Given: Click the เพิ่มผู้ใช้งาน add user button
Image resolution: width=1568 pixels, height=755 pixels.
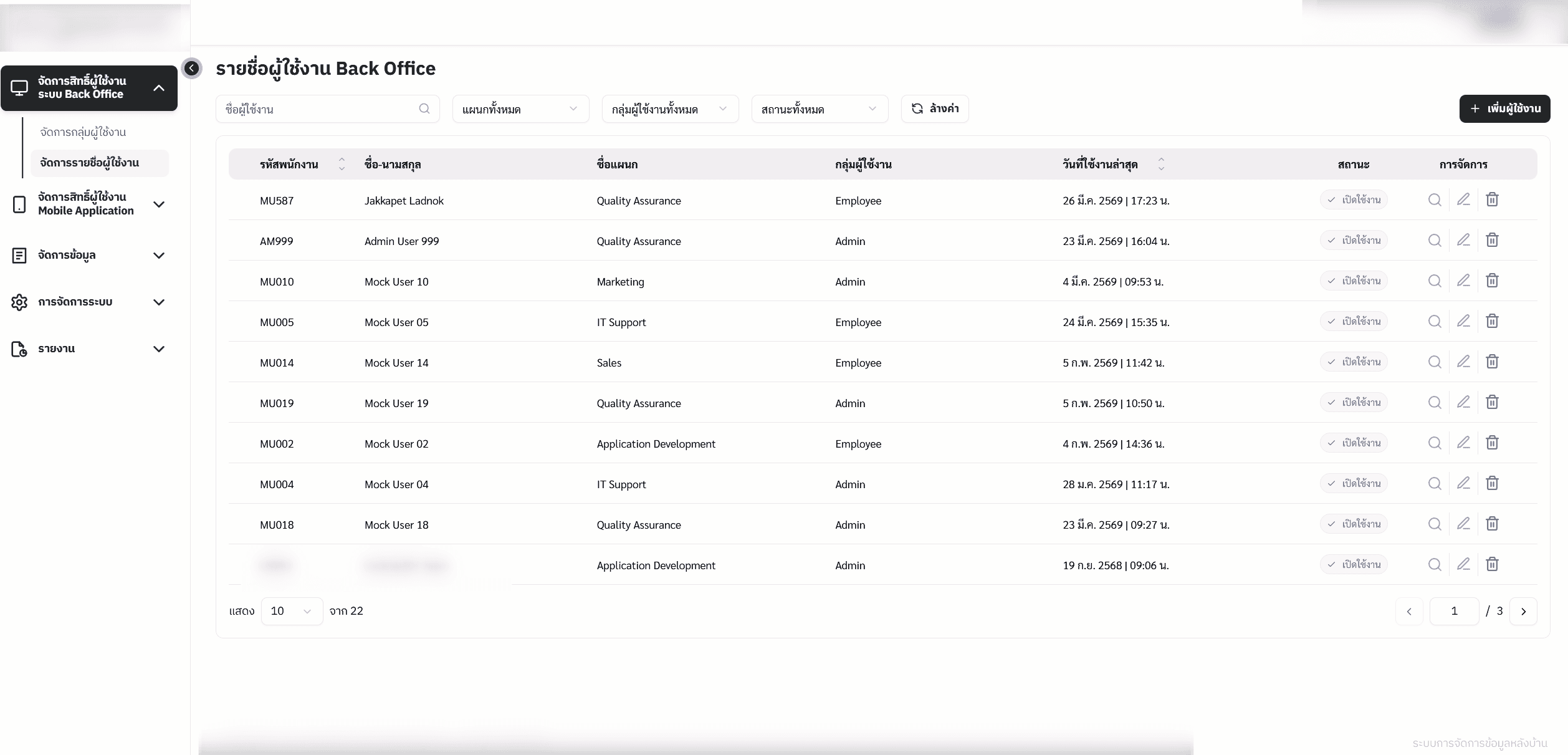Looking at the screenshot, I should pos(1504,108).
